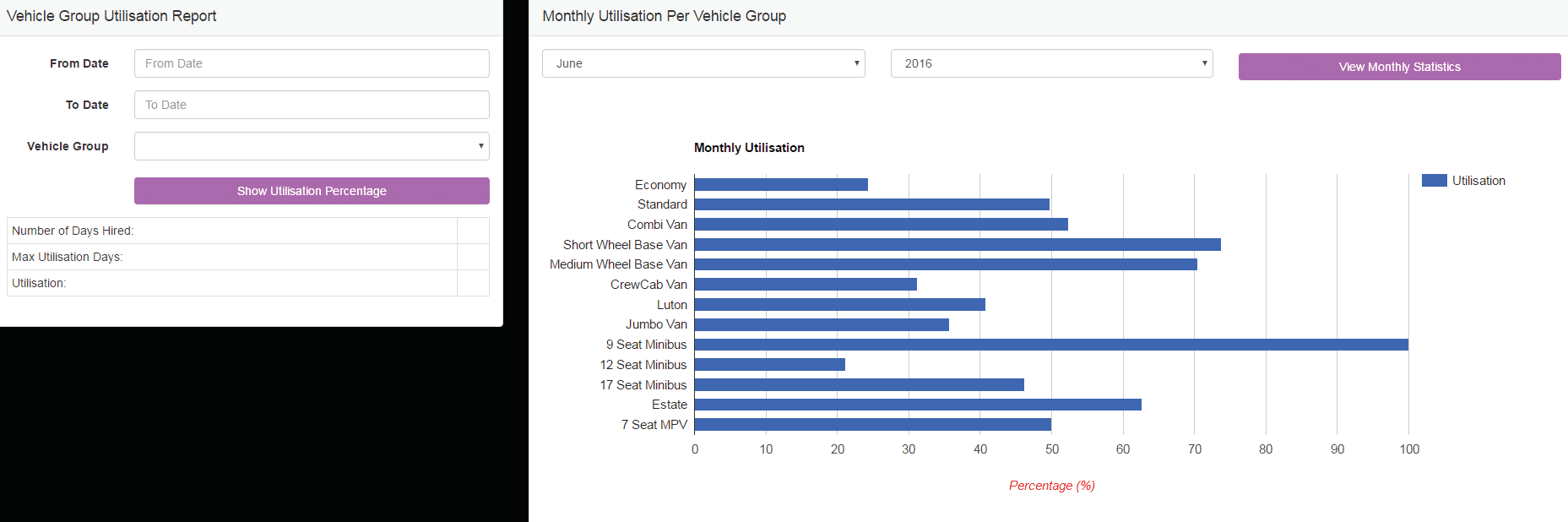Image resolution: width=1568 pixels, height=522 pixels.
Task: Click the 12 Seat Minibus bar
Action: [769, 365]
